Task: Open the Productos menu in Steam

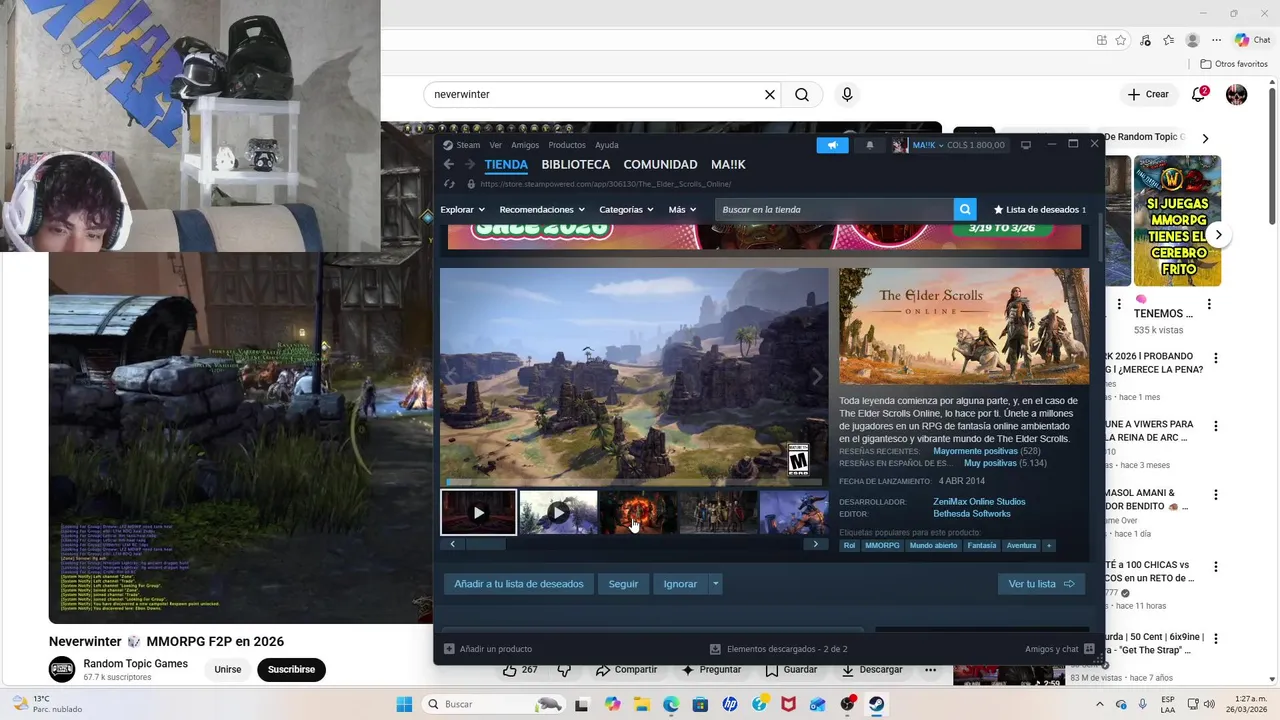Action: pyautogui.click(x=567, y=145)
